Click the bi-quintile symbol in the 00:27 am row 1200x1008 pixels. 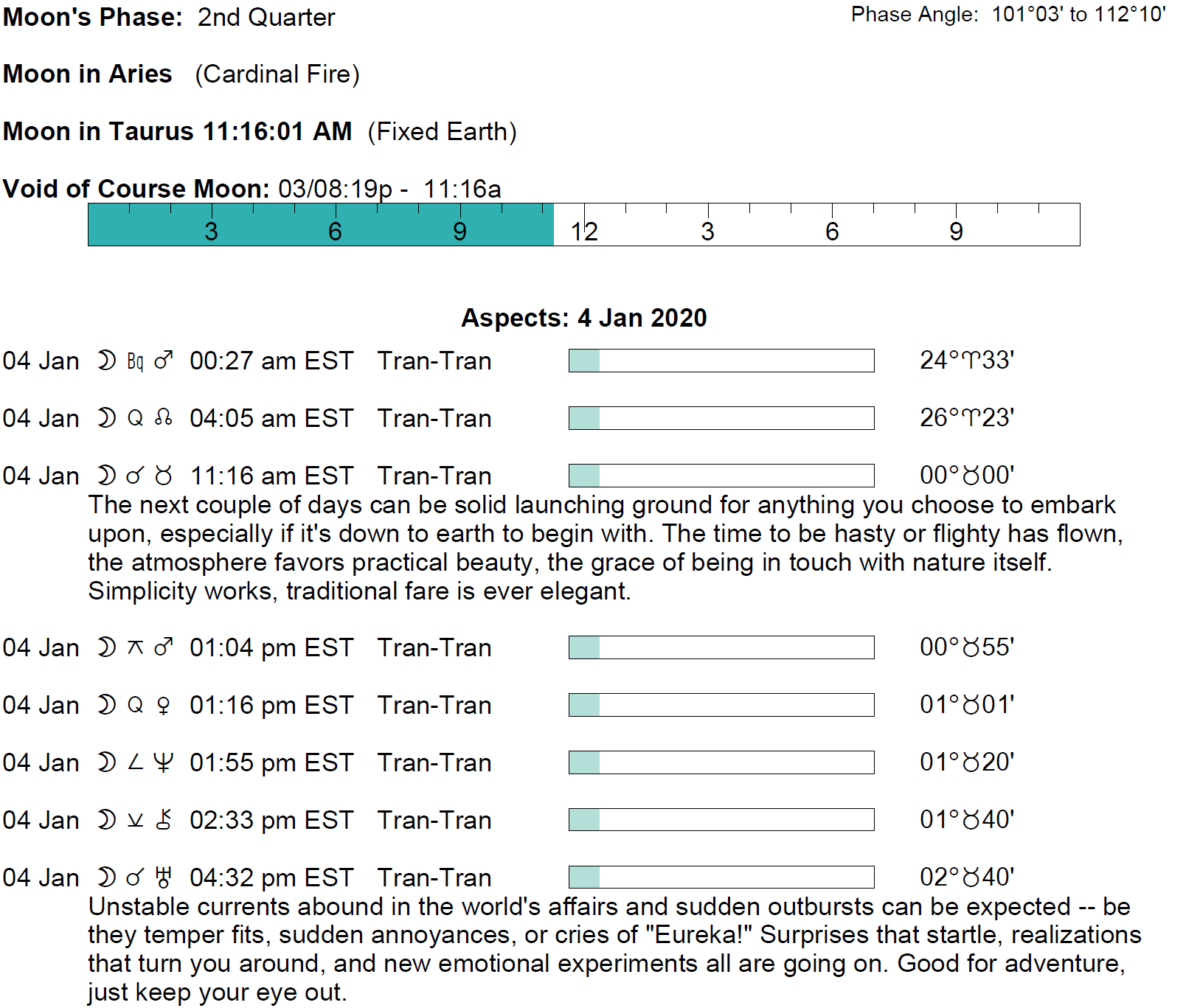135,361
